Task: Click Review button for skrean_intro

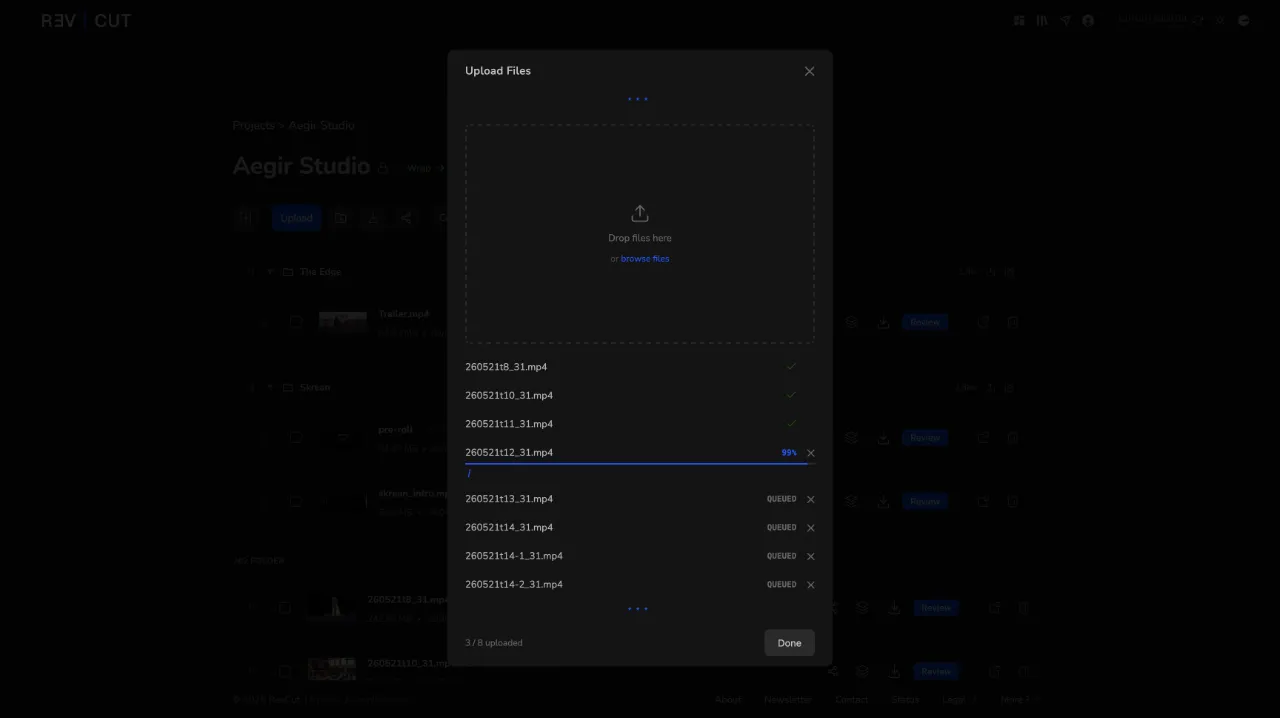Action: tap(925, 502)
